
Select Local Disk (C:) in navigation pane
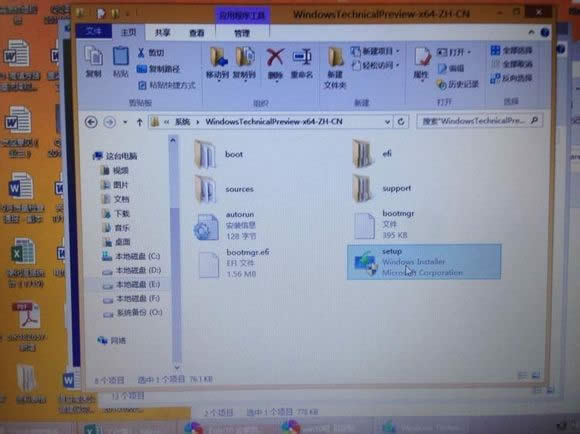click(x=131, y=256)
